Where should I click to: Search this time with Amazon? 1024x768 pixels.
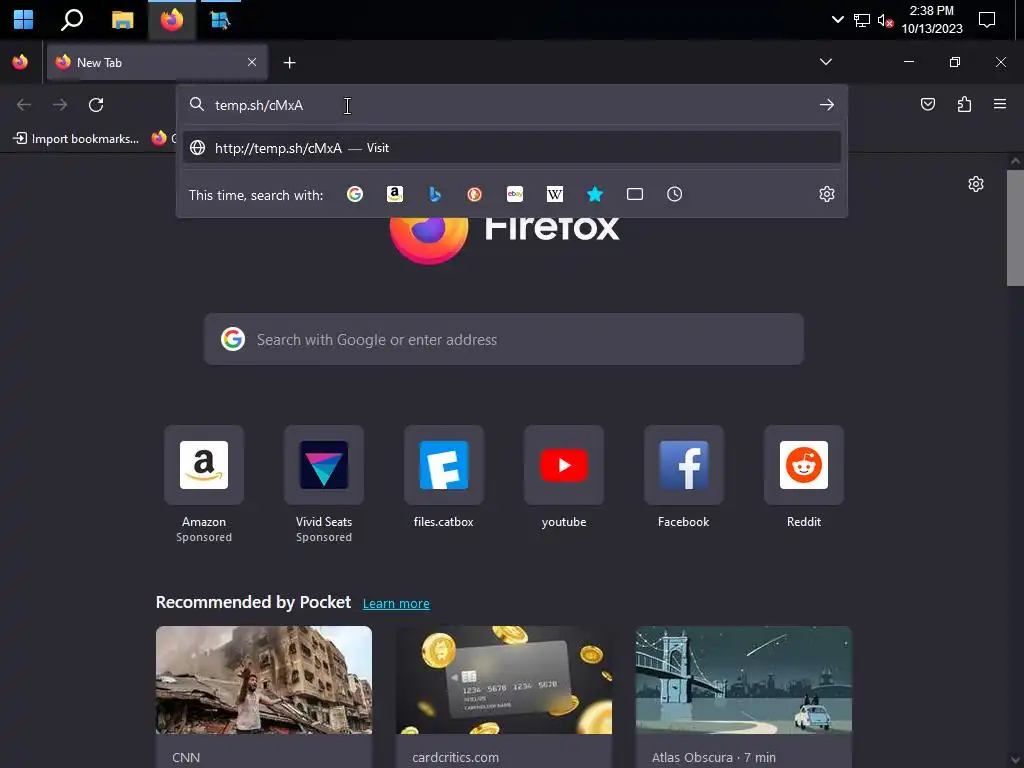(394, 194)
